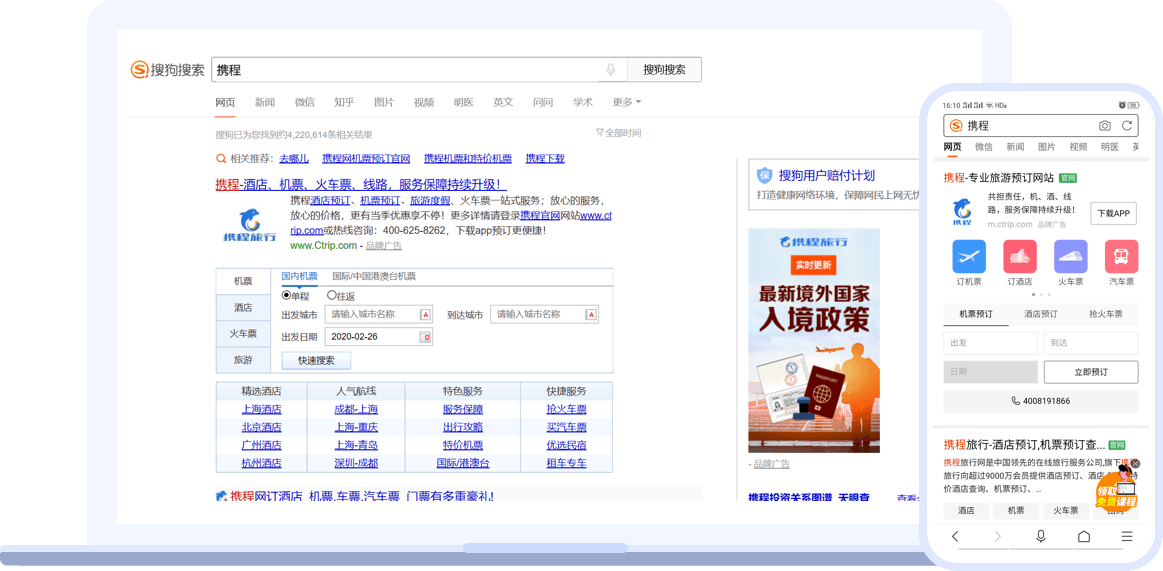Click the desktop search box containing 携程
Screen dimensions: 1163x571
pyautogui.click(x=419, y=70)
